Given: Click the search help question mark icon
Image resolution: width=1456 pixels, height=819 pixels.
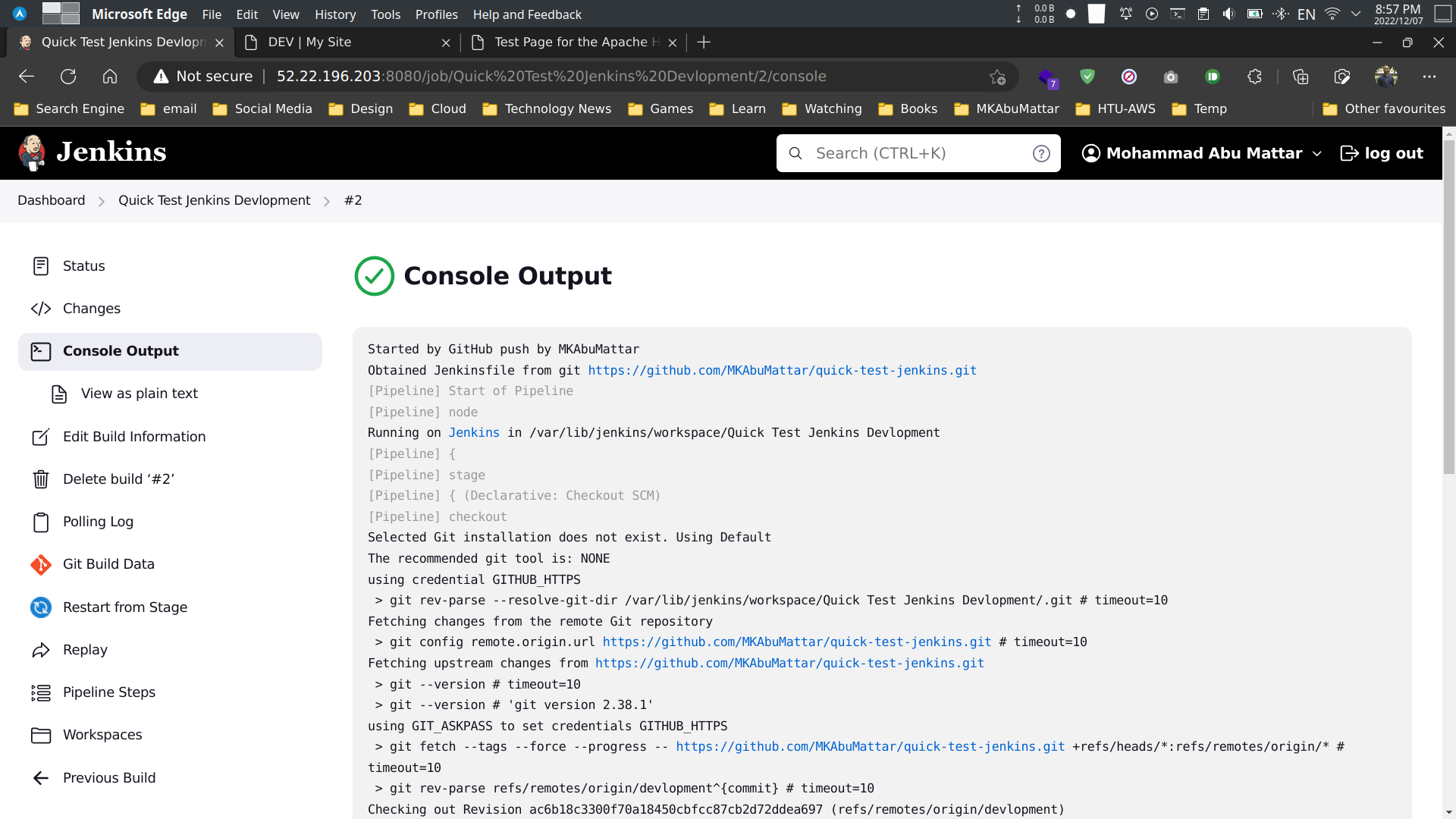Looking at the screenshot, I should (x=1041, y=152).
